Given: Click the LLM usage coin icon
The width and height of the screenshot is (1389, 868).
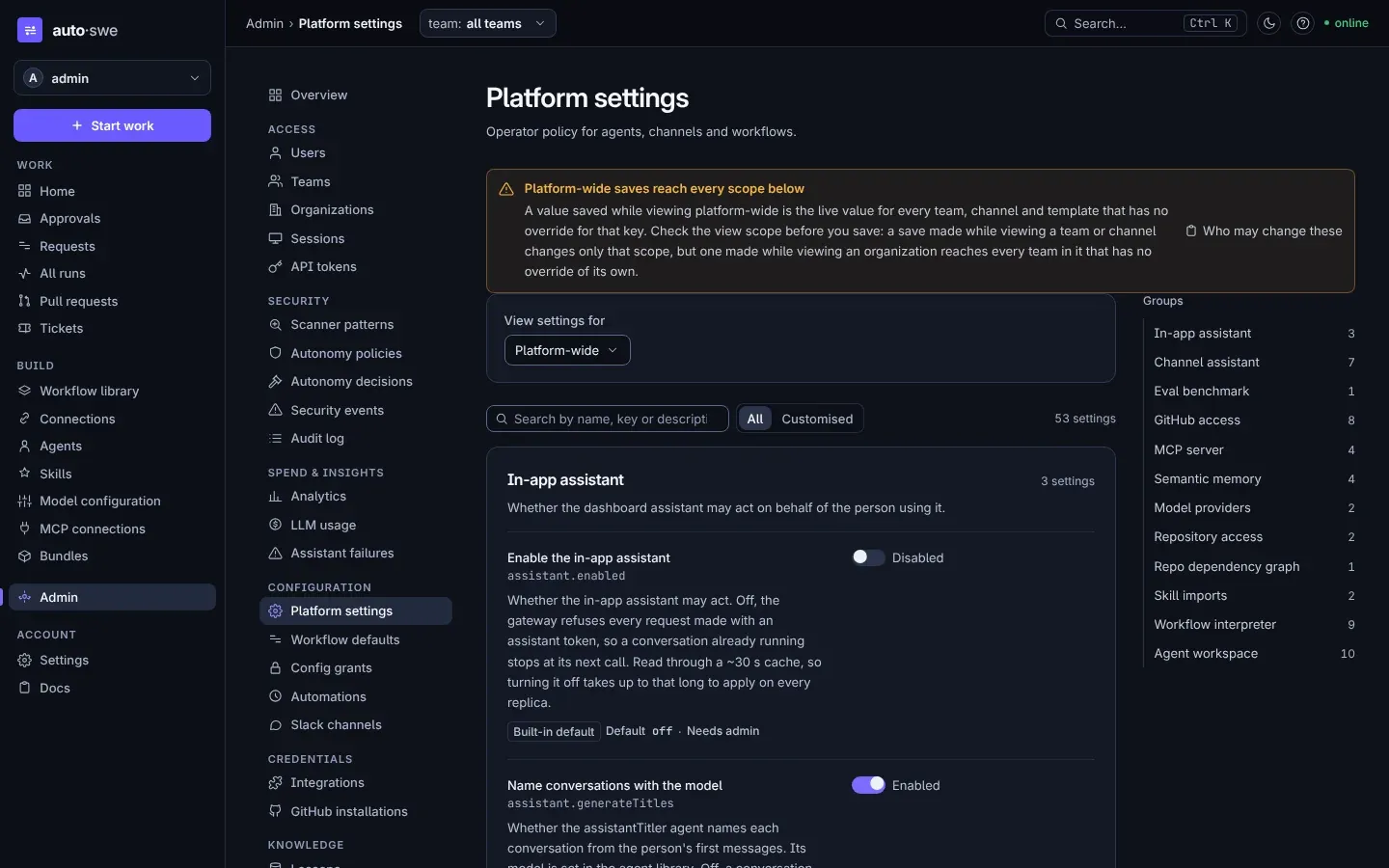Looking at the screenshot, I should [275, 525].
